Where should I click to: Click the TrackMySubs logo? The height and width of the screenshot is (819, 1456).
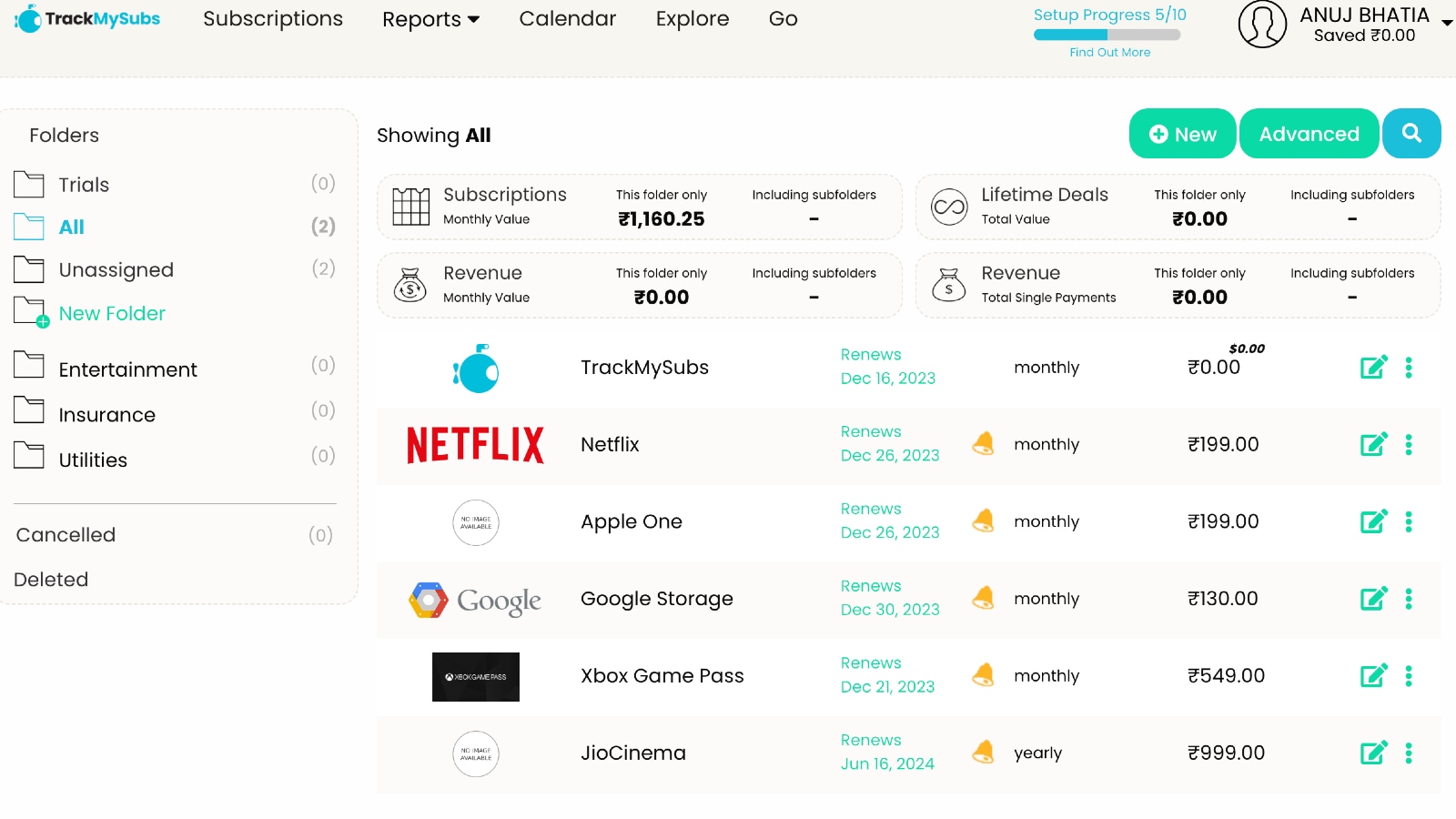coord(86,18)
